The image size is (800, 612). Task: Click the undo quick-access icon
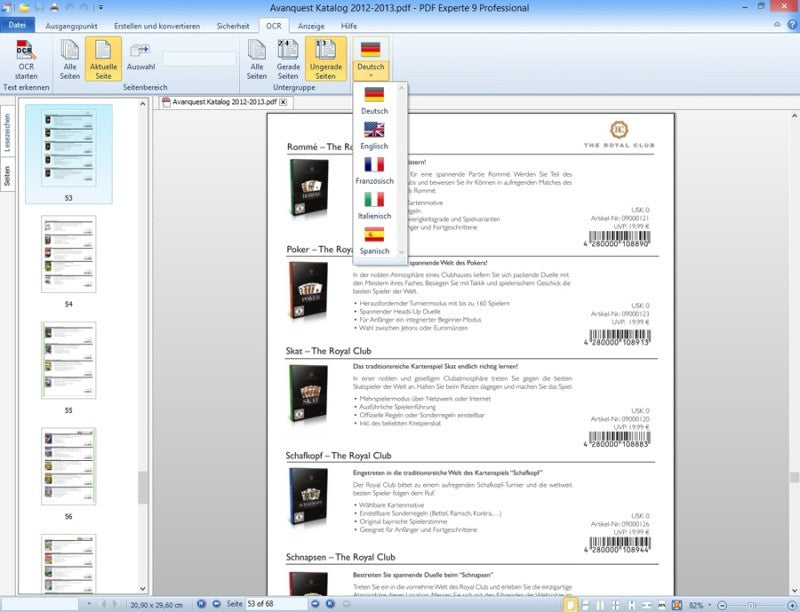pos(70,8)
